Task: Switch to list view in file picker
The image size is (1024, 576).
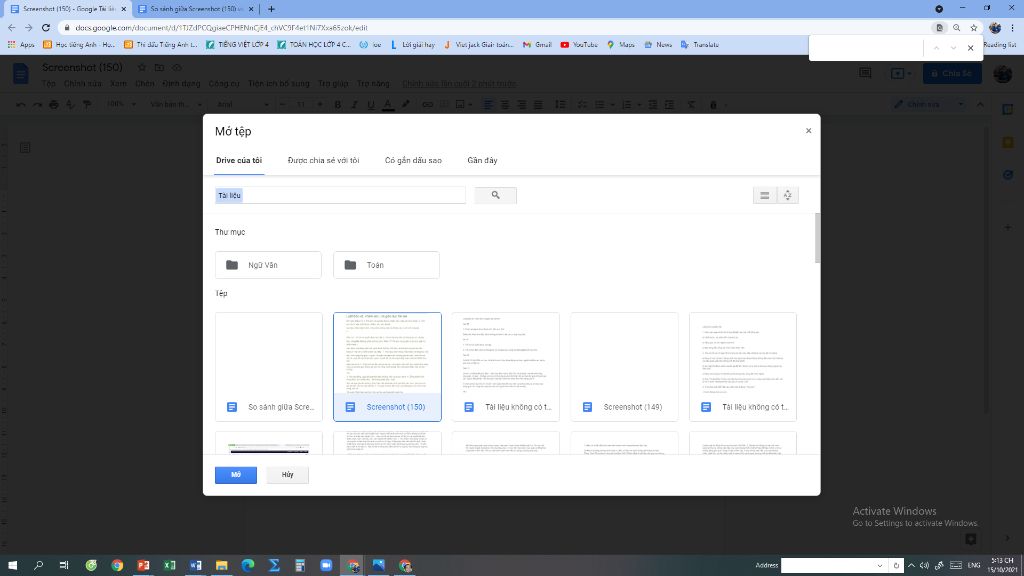Action: (764, 195)
